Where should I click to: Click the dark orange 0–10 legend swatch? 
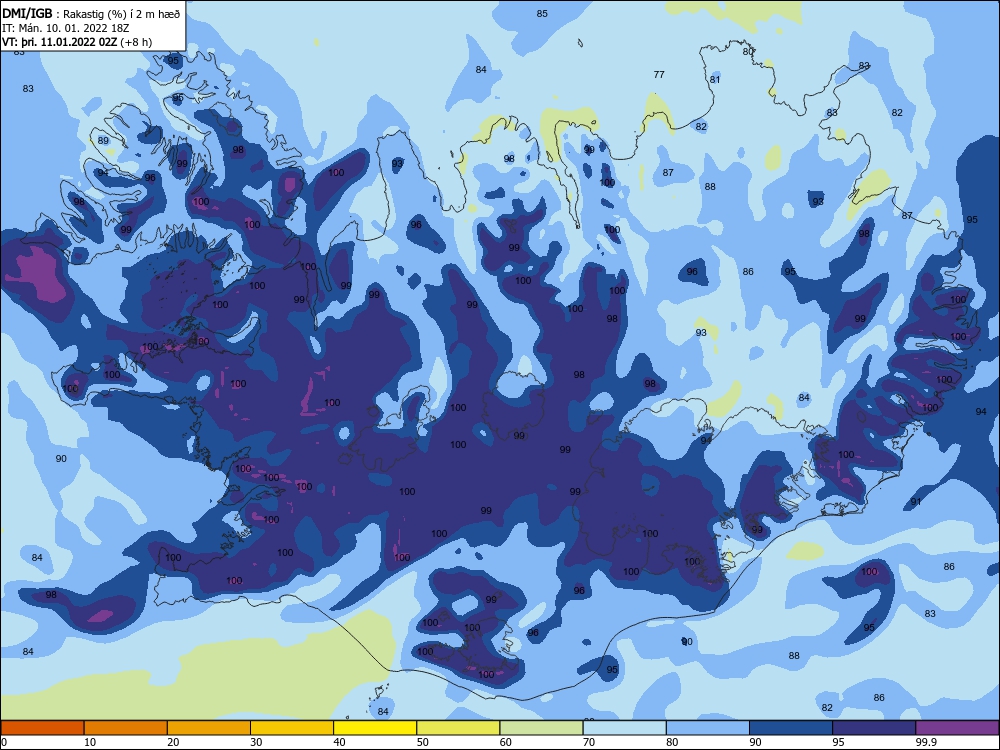click(42, 728)
